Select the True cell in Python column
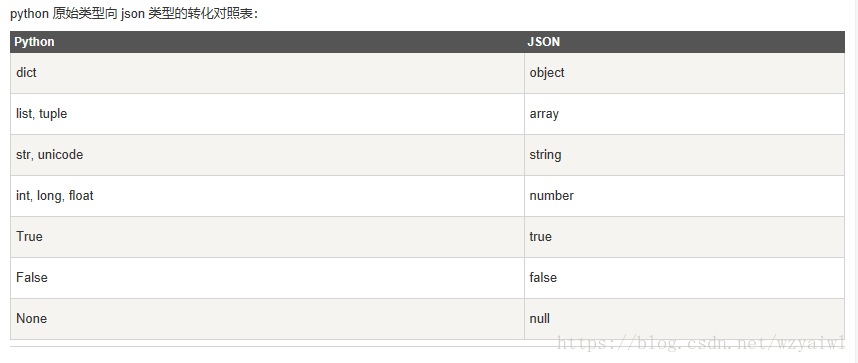This screenshot has height=363, width=858. [x=267, y=237]
